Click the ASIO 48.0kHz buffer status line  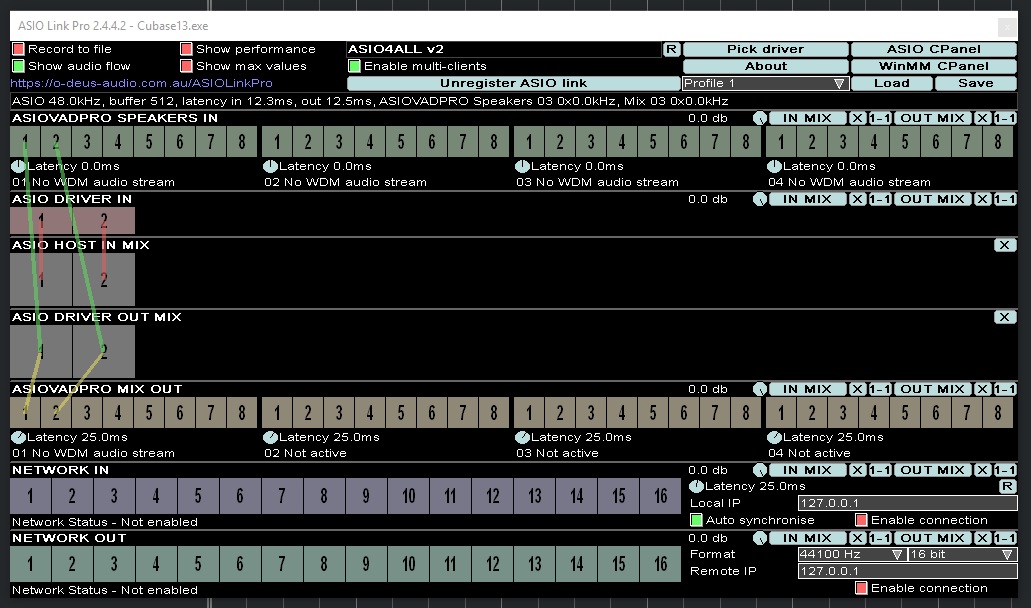[x=514, y=101]
